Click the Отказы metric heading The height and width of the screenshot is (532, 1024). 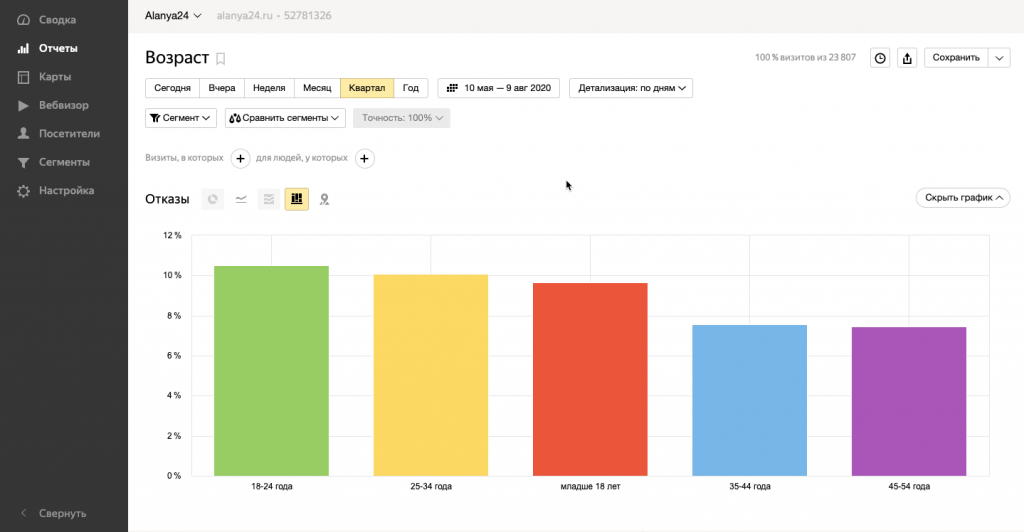tap(167, 199)
